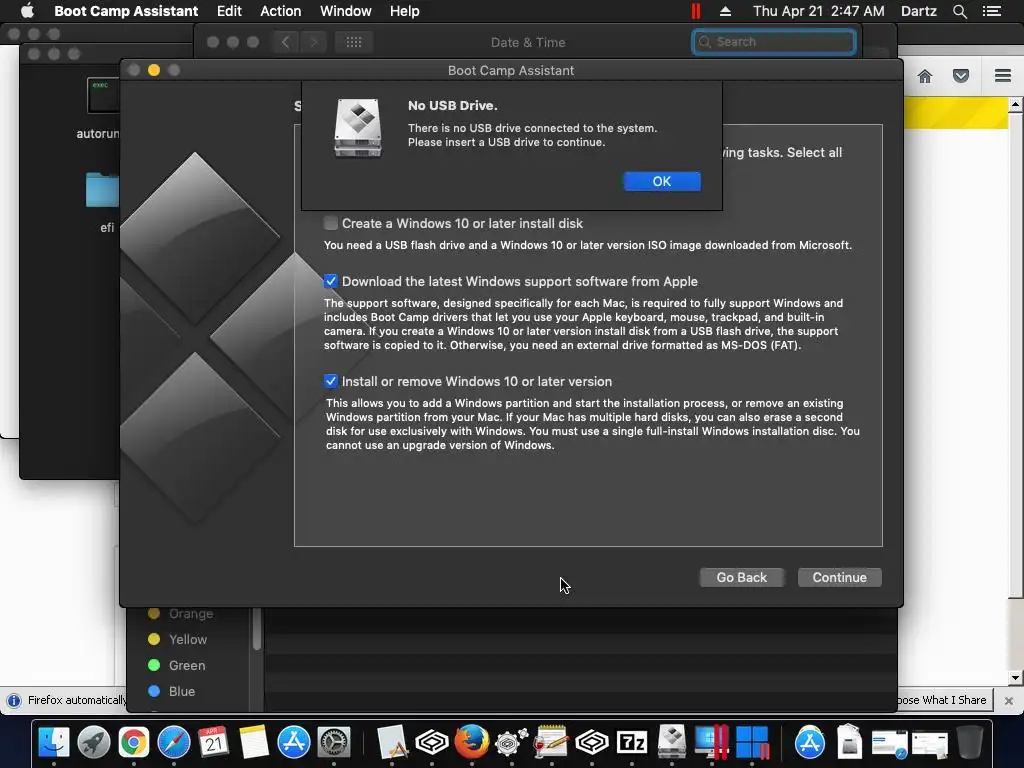Open Safari from the Dock
Image resolution: width=1024 pixels, height=768 pixels.
pos(174,742)
